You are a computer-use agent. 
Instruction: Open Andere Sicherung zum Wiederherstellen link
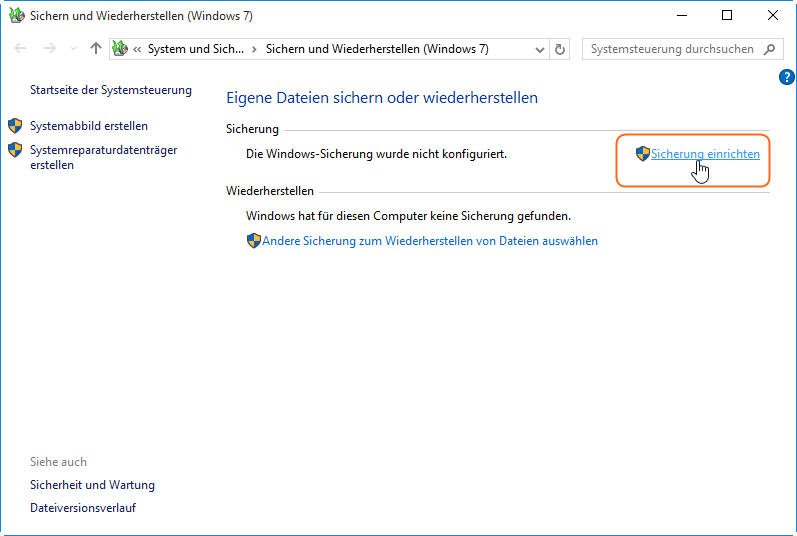click(x=430, y=241)
